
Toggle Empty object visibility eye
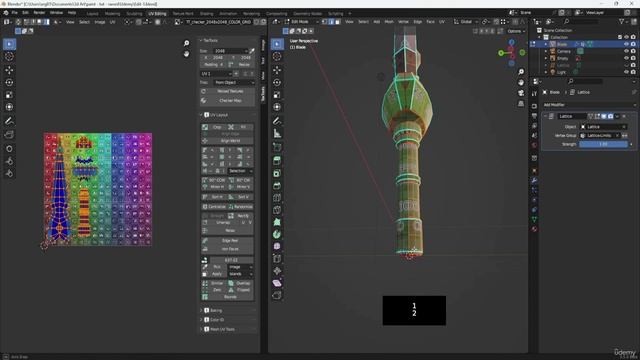point(627,58)
